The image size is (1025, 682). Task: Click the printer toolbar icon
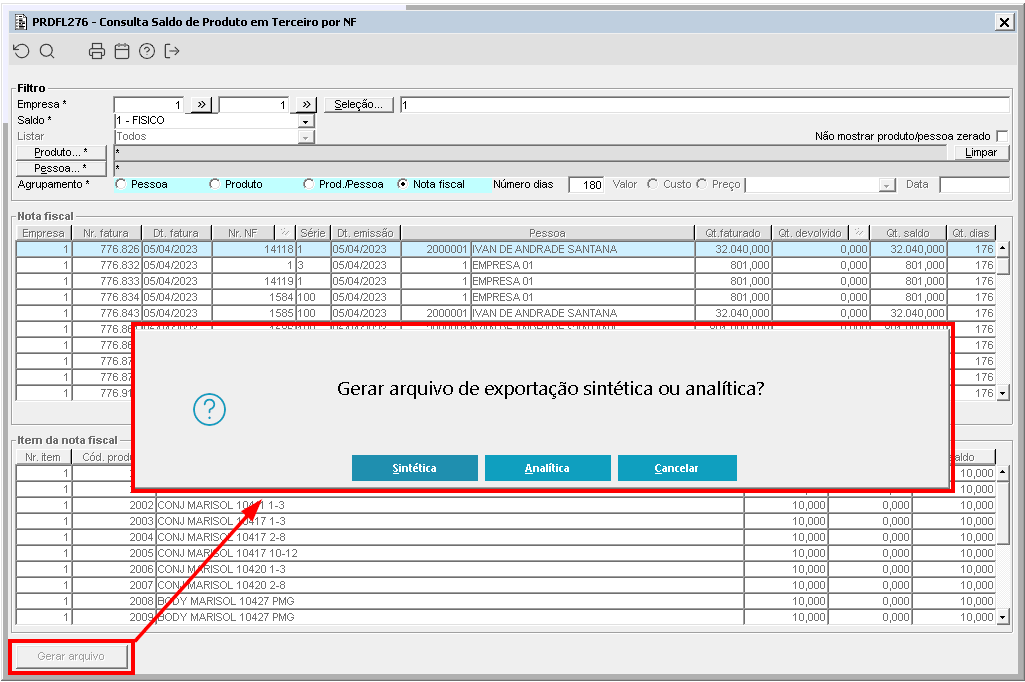(97, 51)
